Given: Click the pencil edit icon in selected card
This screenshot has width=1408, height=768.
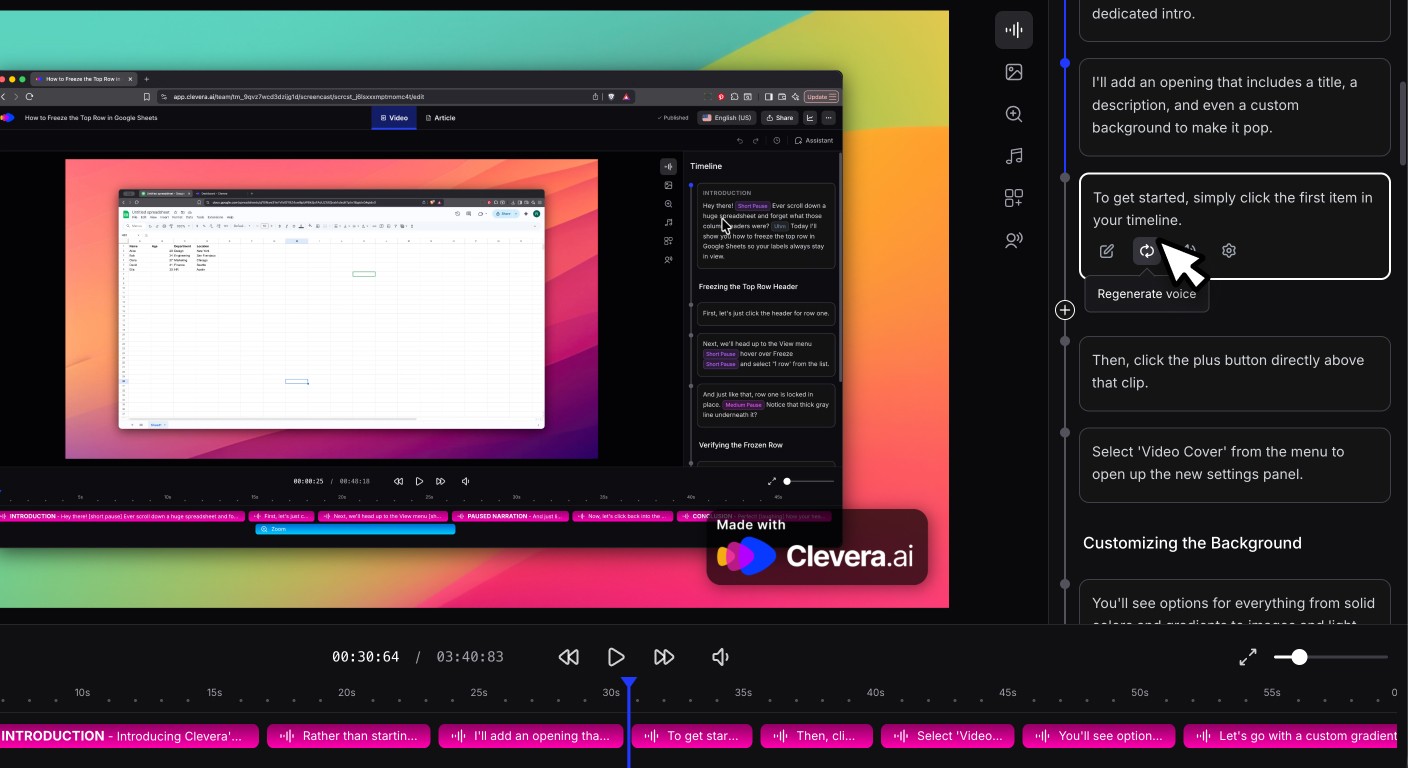Looking at the screenshot, I should tap(1106, 251).
